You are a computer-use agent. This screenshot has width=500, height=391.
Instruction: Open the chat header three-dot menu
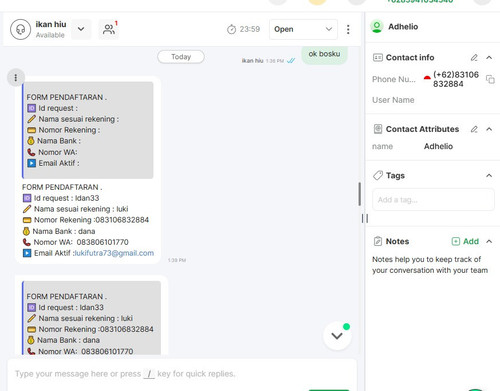click(348, 29)
